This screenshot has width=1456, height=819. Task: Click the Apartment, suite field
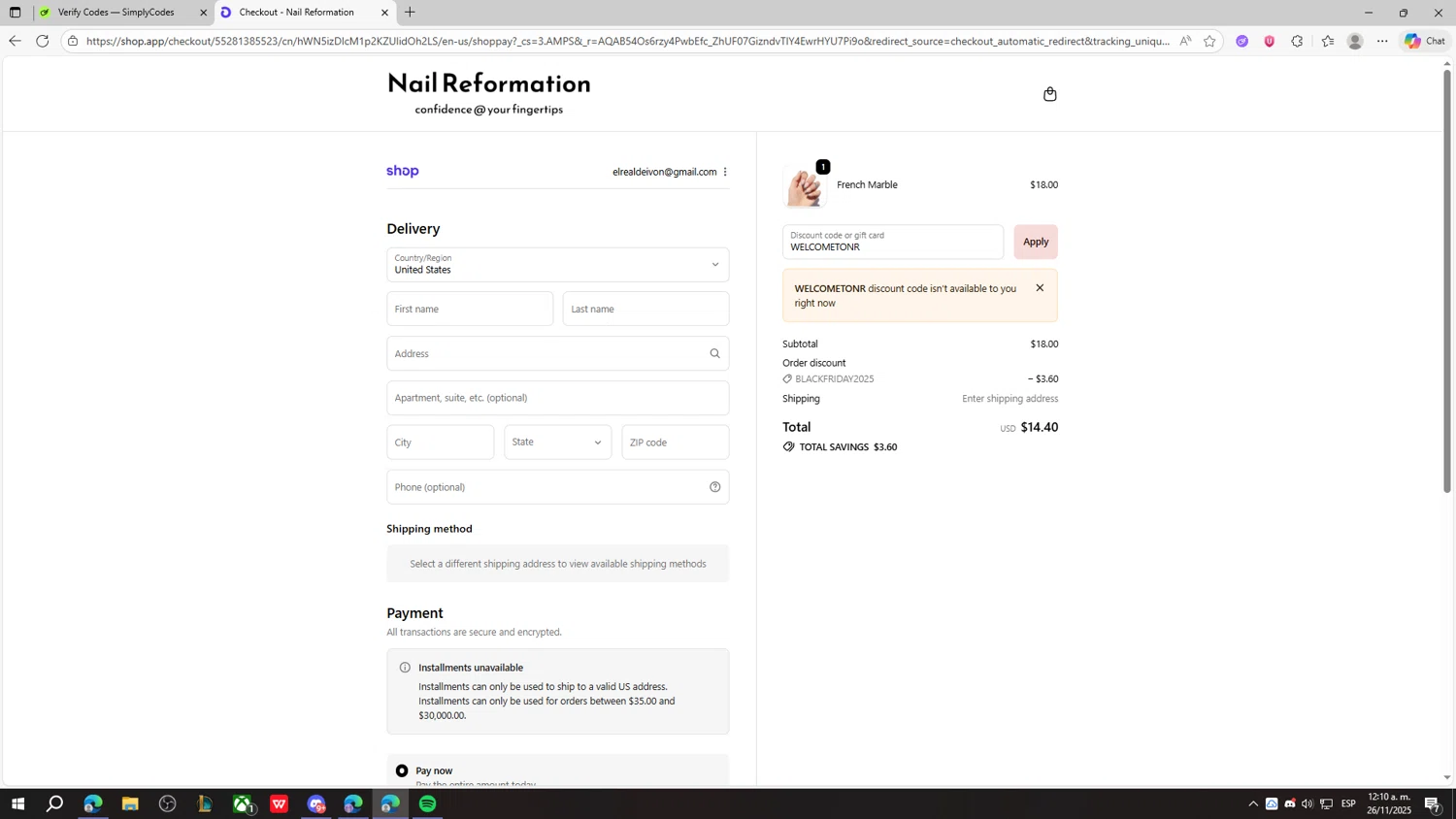point(557,398)
